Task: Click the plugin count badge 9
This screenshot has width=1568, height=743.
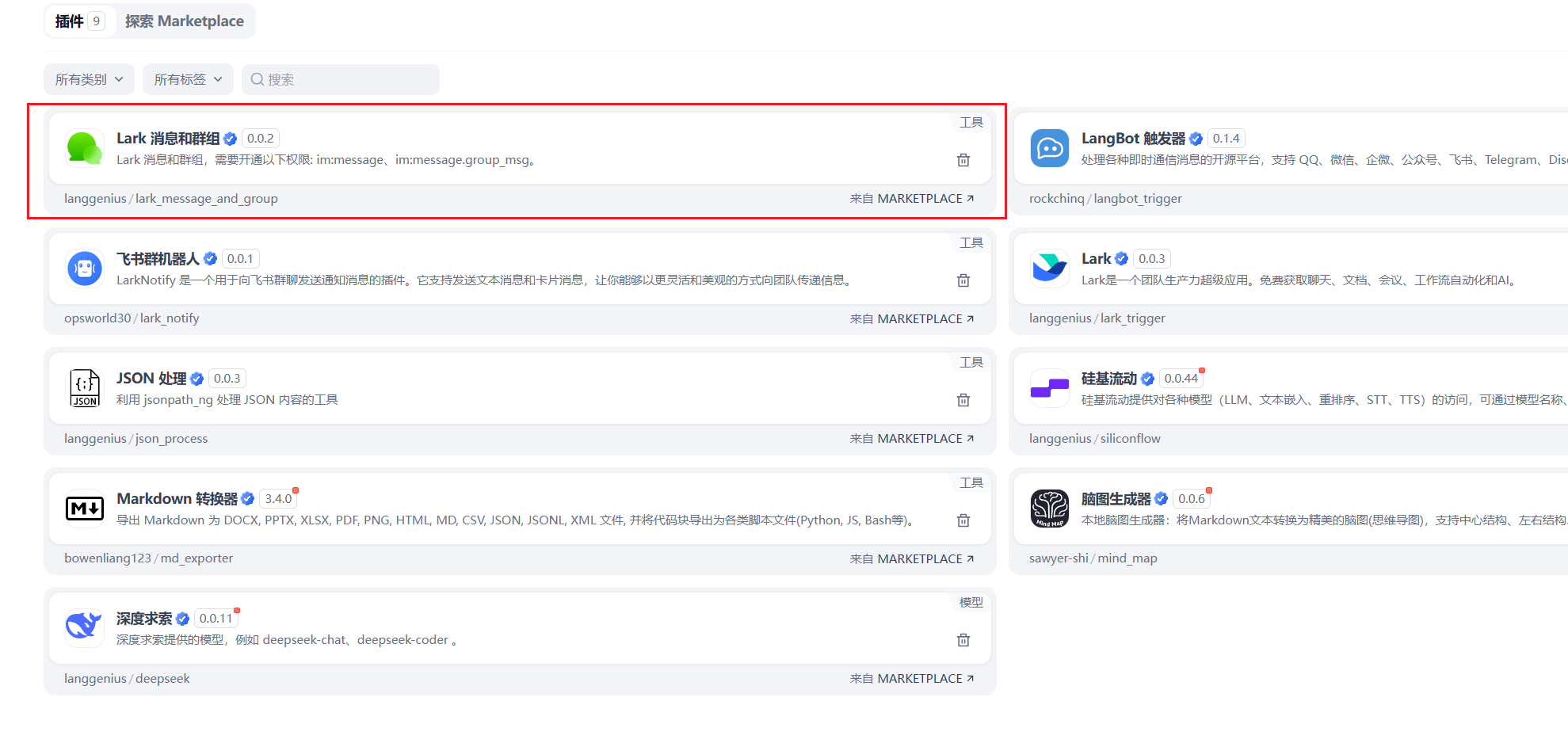Action: click(97, 21)
